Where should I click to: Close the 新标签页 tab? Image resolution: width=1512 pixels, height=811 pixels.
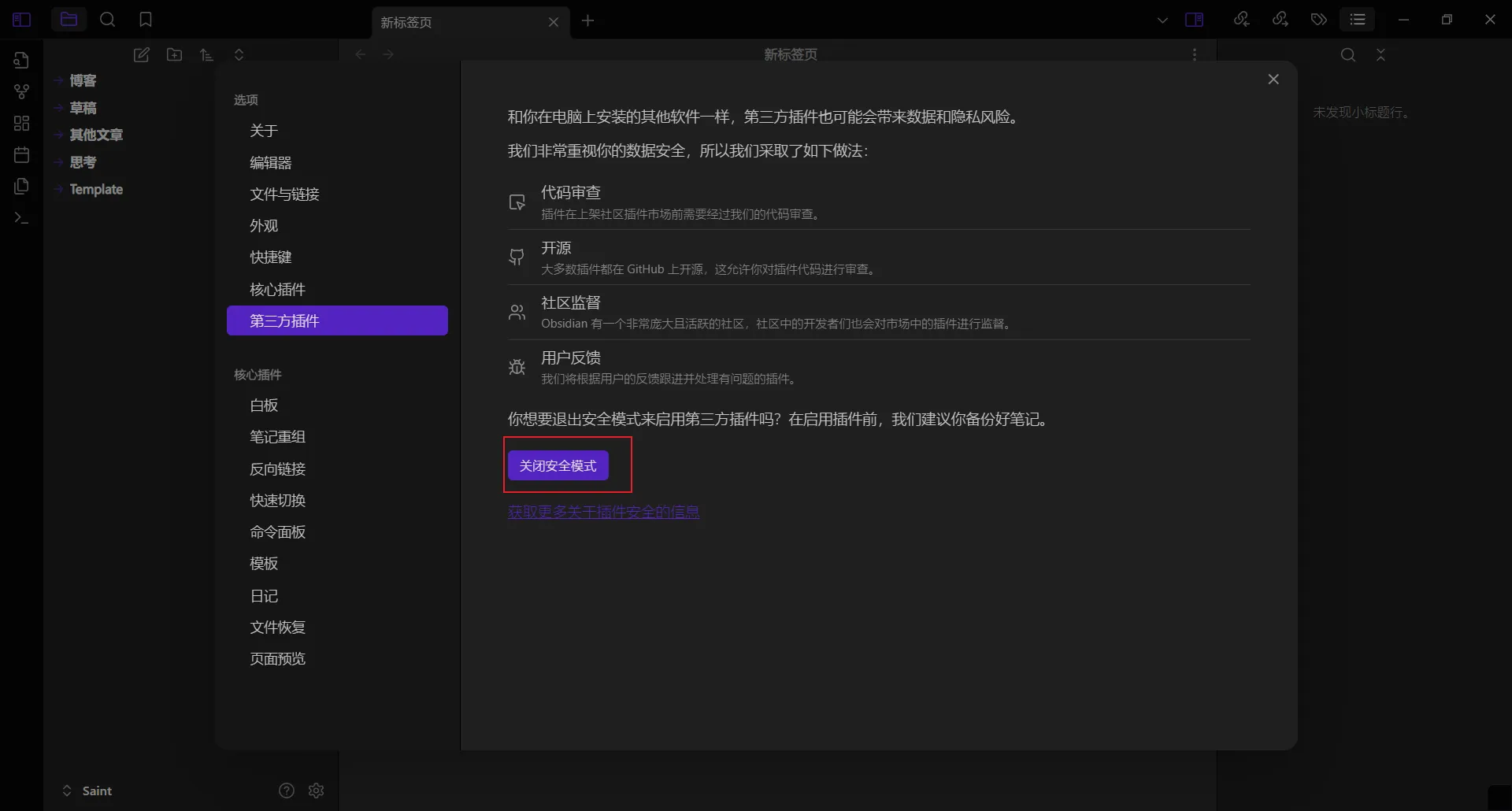pos(554,22)
